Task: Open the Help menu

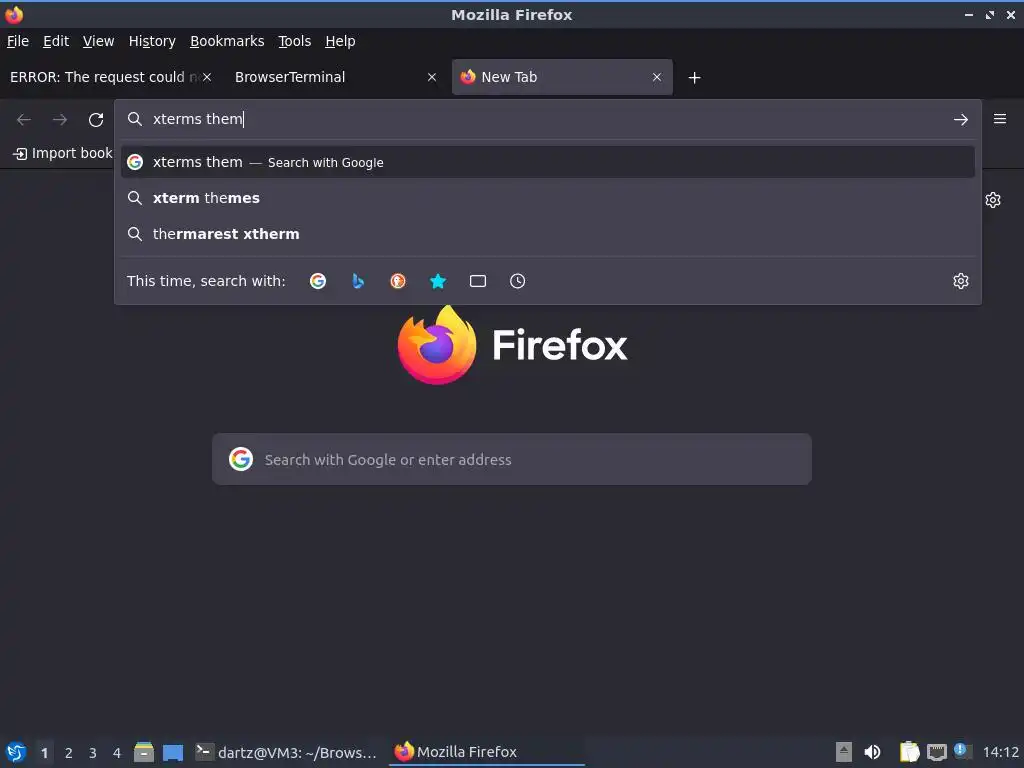Action: [340, 41]
